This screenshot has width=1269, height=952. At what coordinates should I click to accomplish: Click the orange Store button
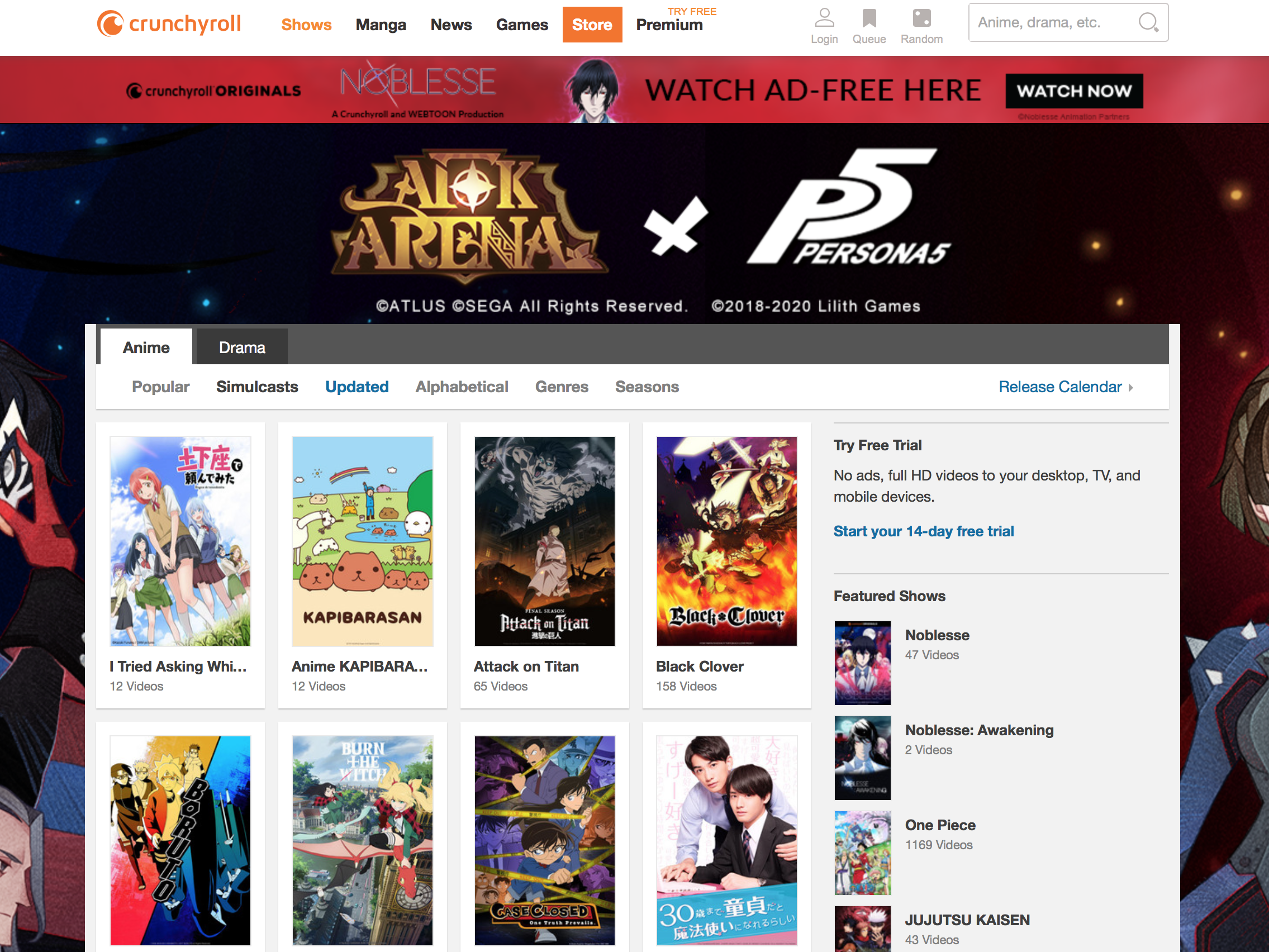point(591,25)
